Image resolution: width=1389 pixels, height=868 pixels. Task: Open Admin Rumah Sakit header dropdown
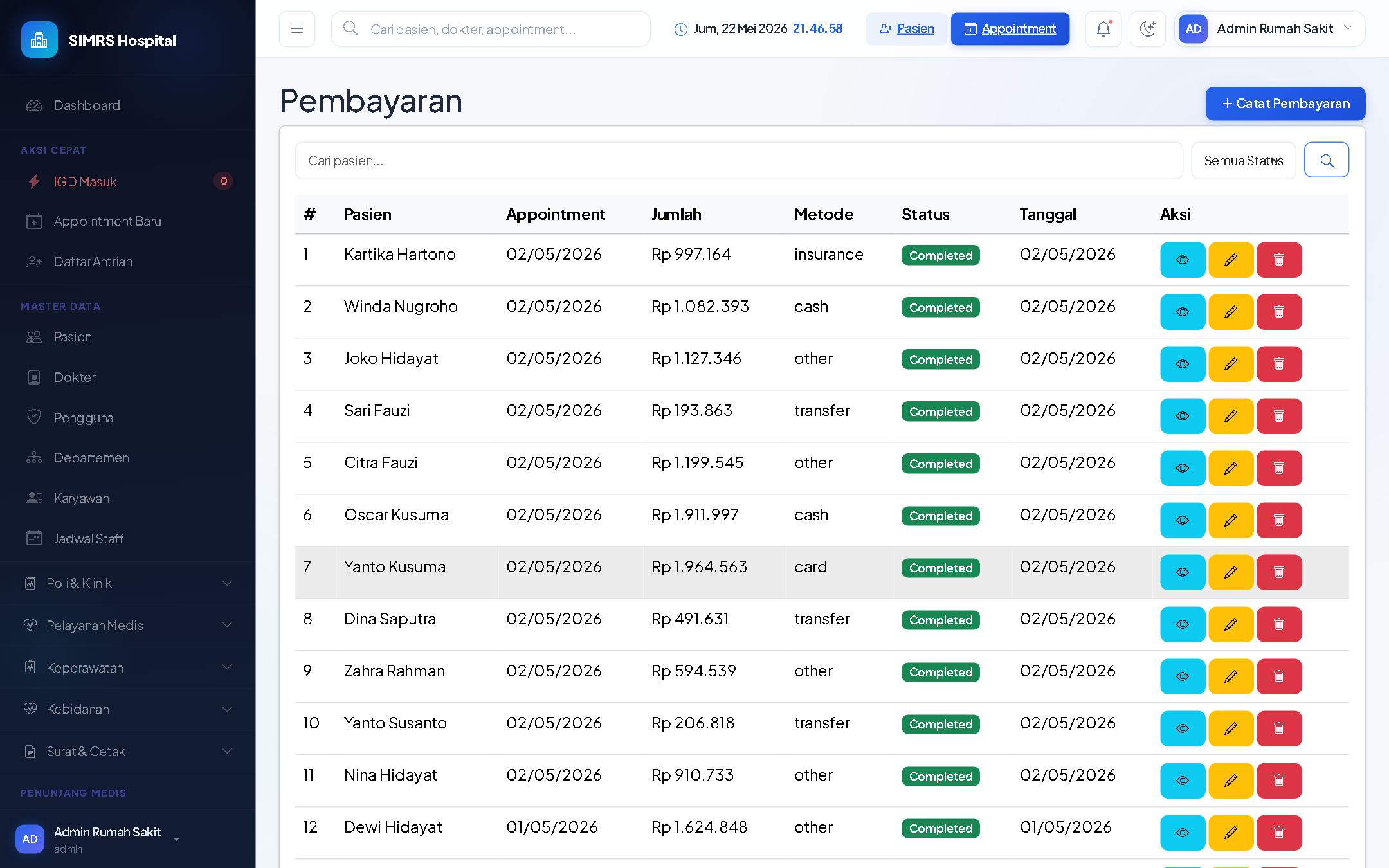1269,29
